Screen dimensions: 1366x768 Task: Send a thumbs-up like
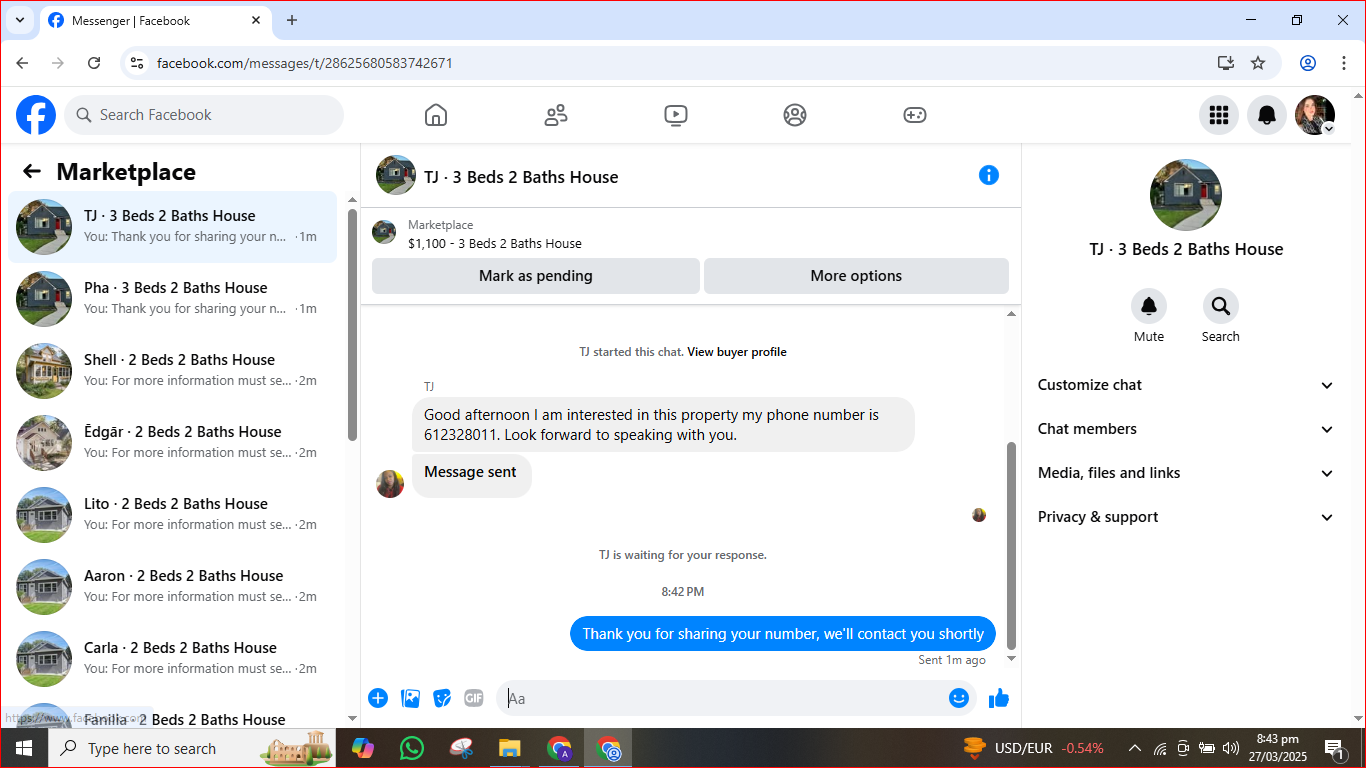[999, 698]
